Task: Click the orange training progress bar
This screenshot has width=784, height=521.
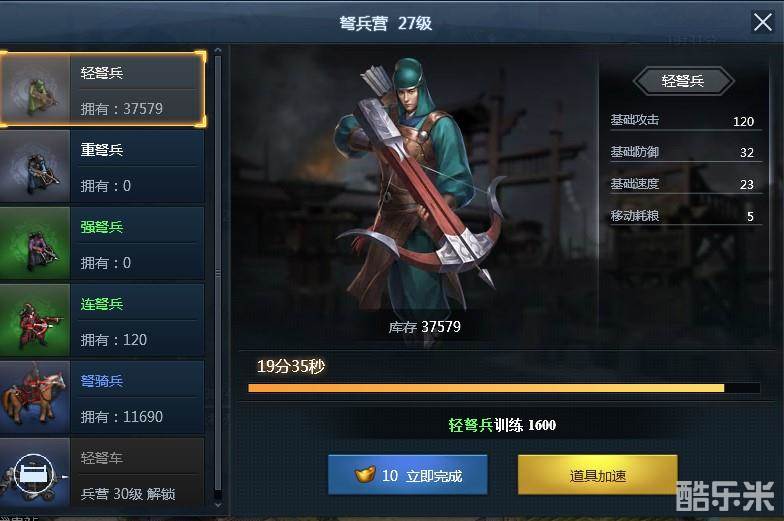Action: coord(504,388)
